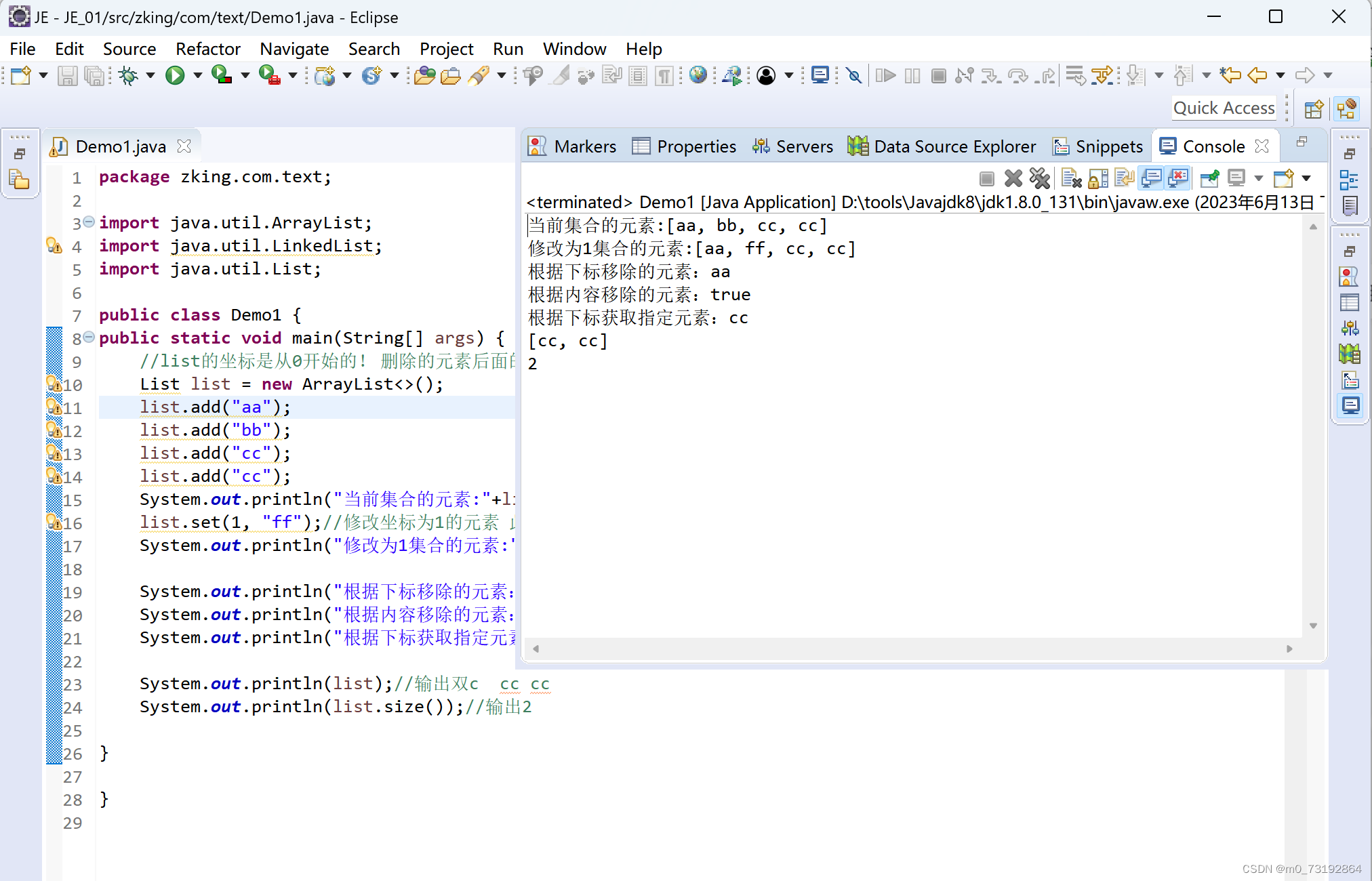The image size is (1372, 881).
Task: Click the Open Console toolbar monitor icon
Action: [820, 75]
